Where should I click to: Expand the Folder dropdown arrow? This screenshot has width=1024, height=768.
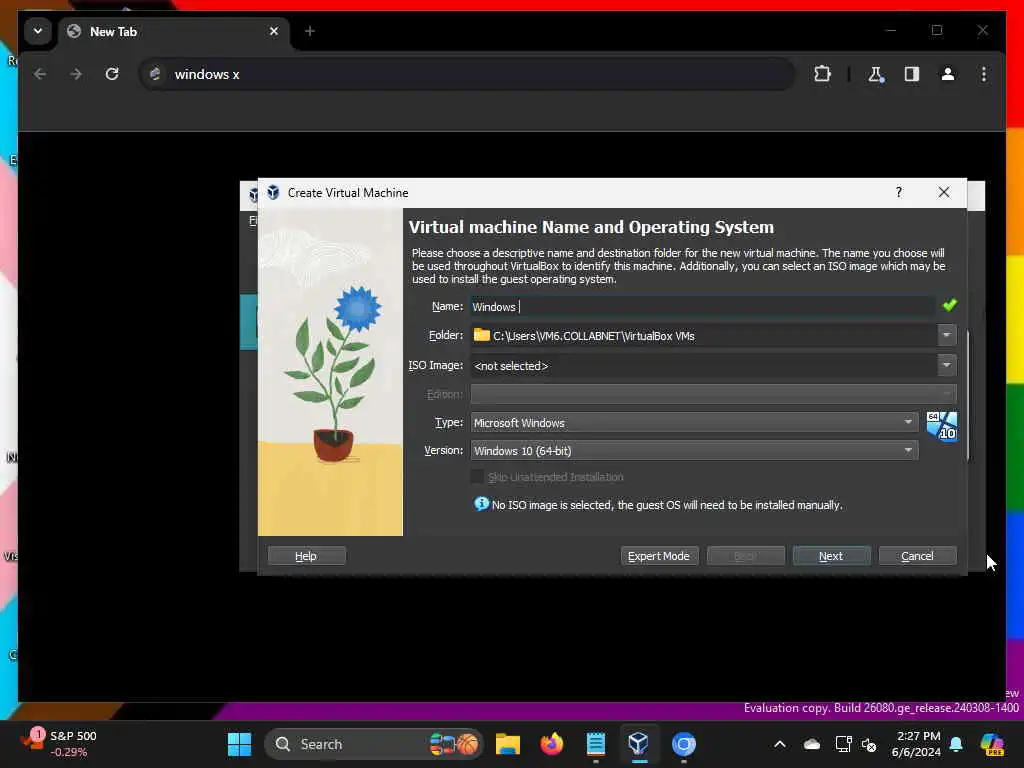coord(946,335)
